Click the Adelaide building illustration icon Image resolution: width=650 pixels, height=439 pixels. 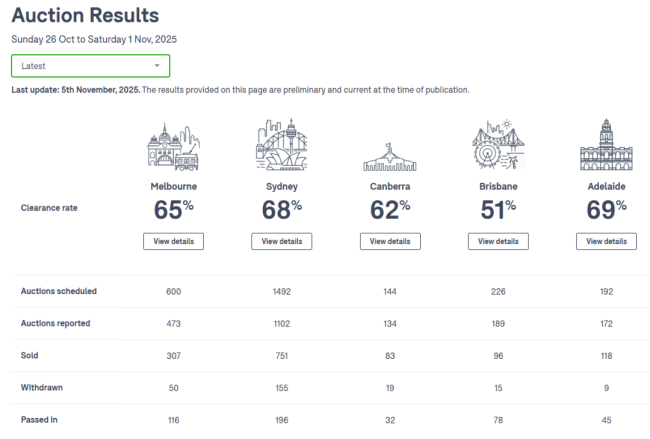[606, 146]
